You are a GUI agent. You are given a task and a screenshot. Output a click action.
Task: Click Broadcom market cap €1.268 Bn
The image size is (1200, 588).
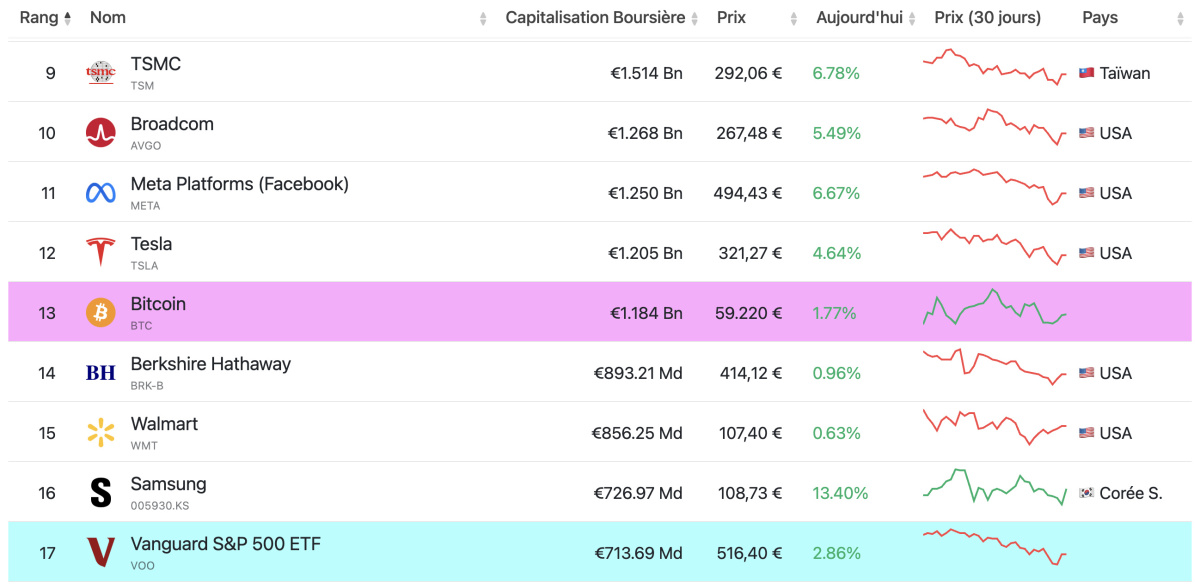pos(646,133)
